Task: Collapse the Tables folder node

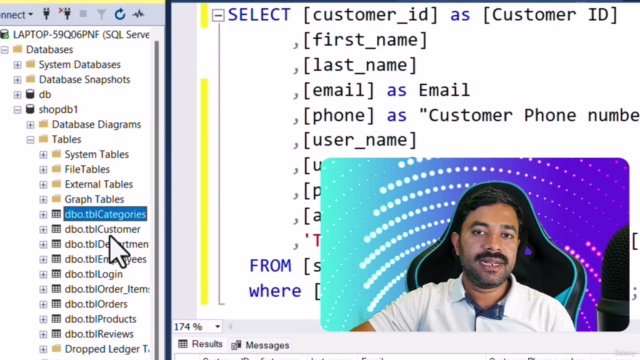Action: (31, 140)
